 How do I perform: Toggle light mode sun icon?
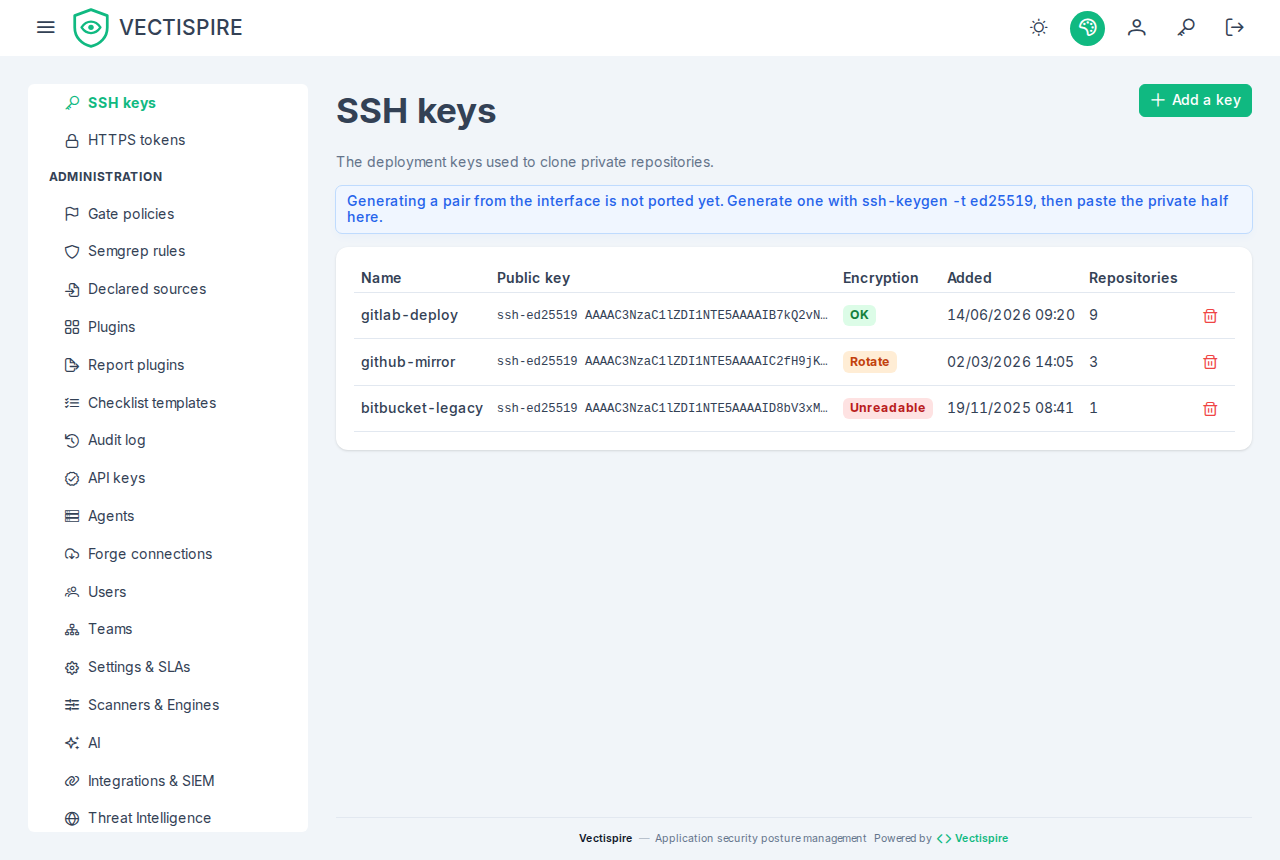[x=1039, y=27]
